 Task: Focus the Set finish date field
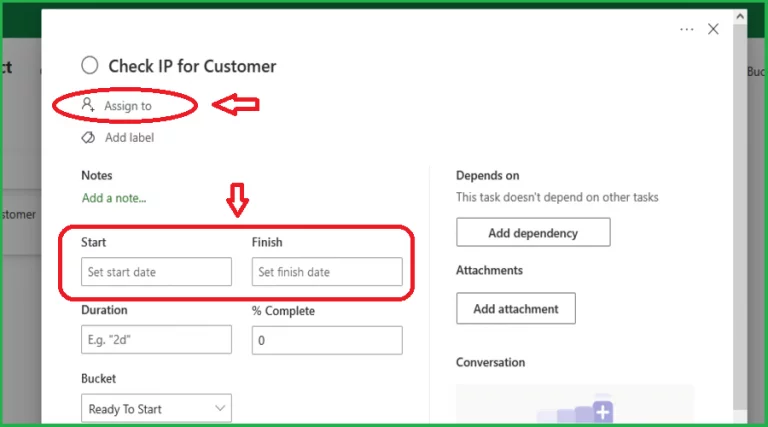point(327,272)
